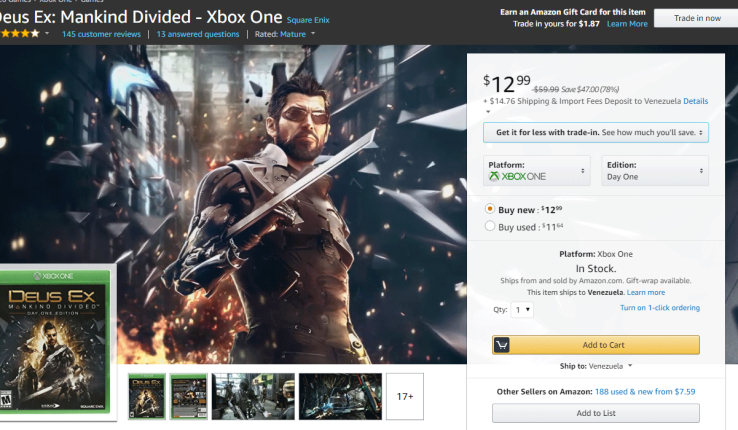
Task: Select the first green cover thumbnail
Action: pyautogui.click(x=147, y=396)
